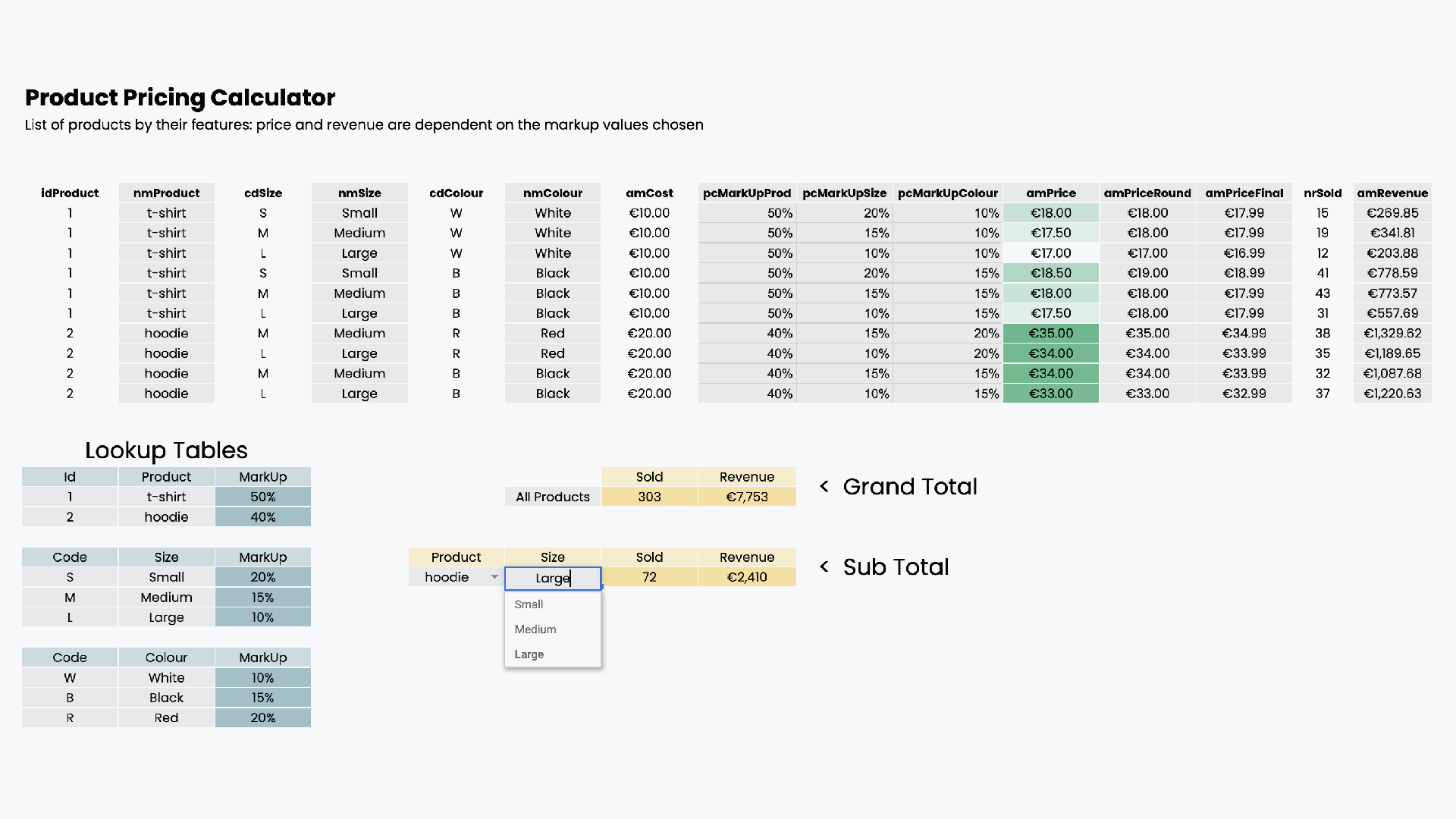Click the amPrice column header
The image size is (1456, 819).
click(1050, 193)
